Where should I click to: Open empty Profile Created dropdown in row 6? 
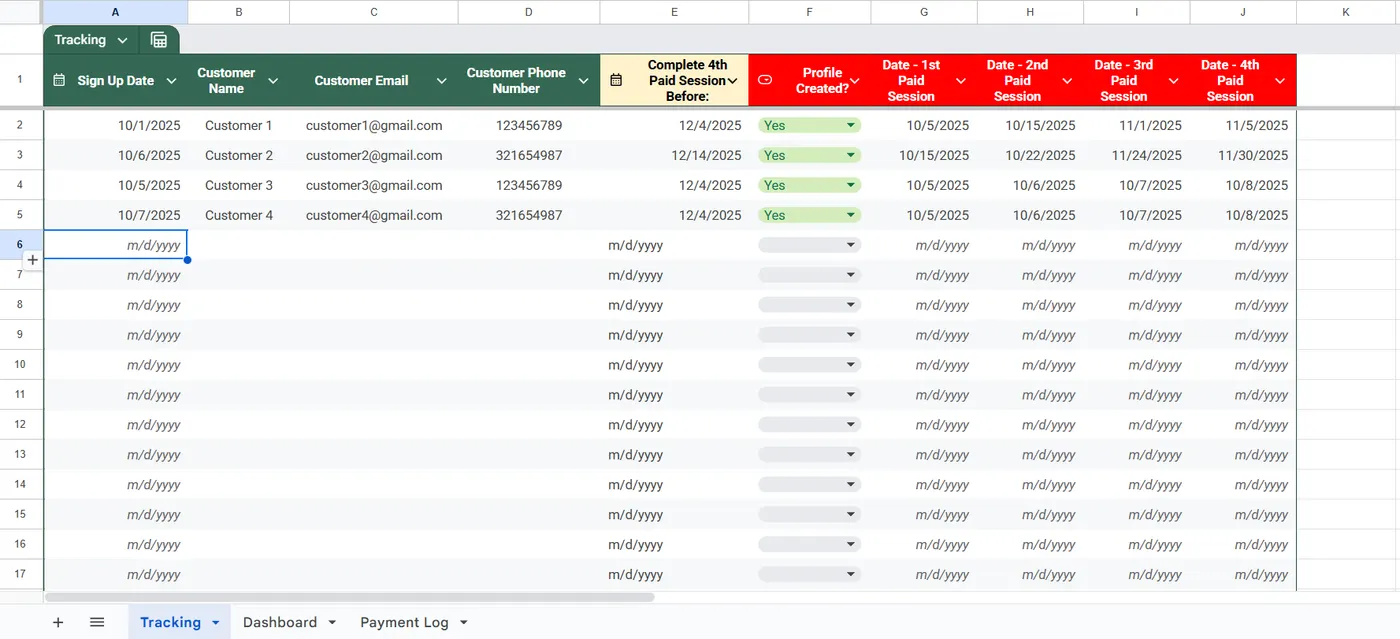click(809, 245)
